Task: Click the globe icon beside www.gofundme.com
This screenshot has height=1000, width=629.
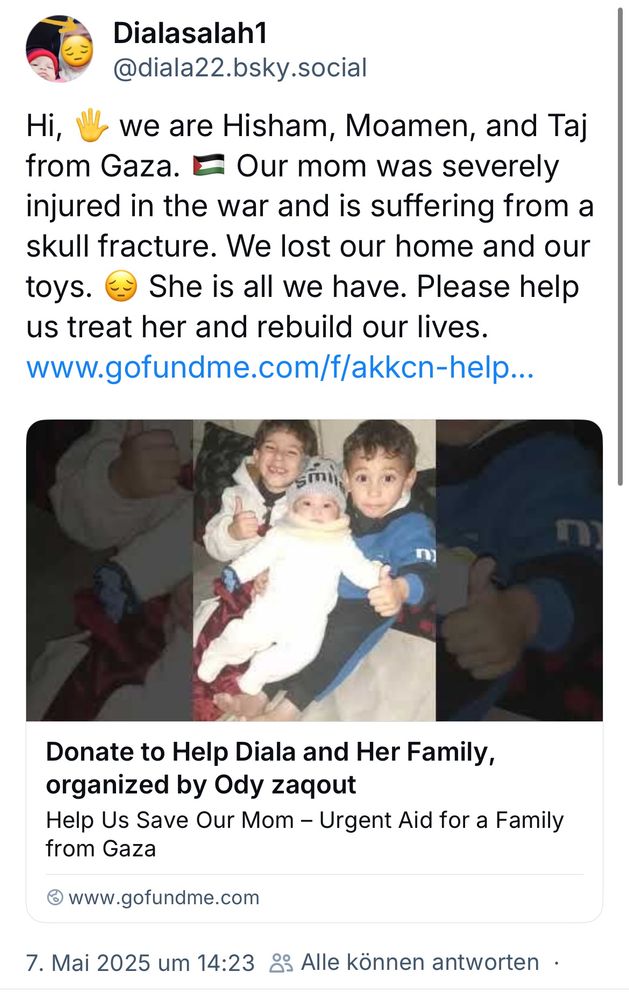Action: (x=55, y=897)
